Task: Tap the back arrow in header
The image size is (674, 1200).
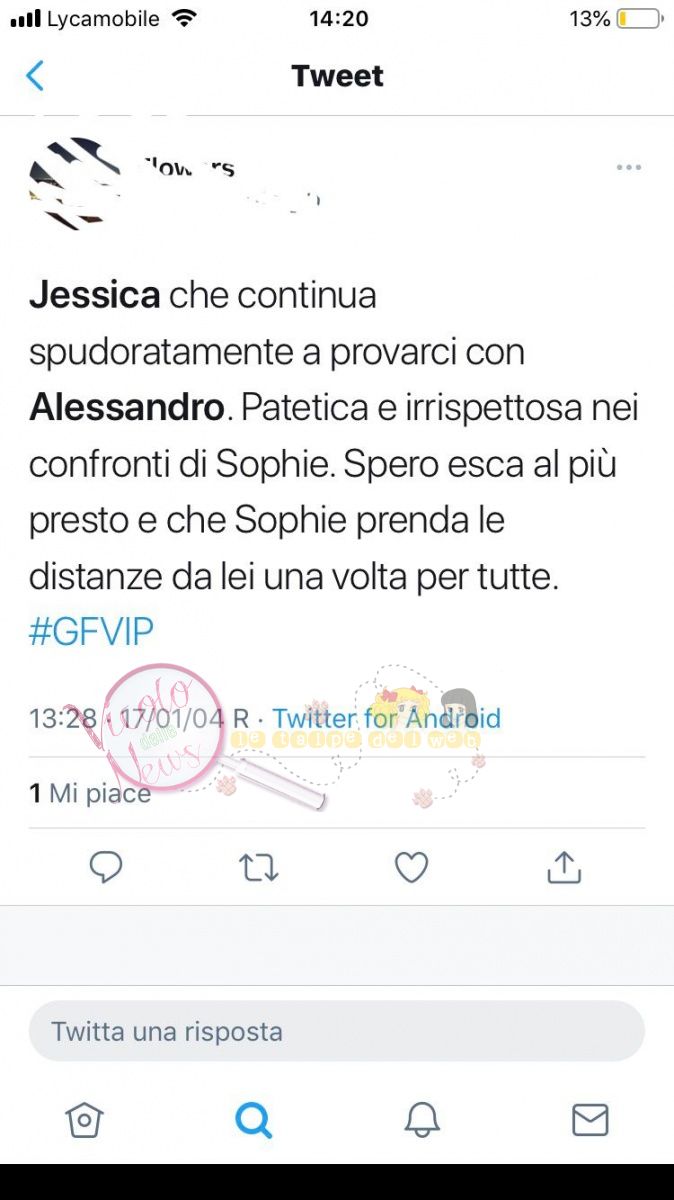Action: coord(35,76)
